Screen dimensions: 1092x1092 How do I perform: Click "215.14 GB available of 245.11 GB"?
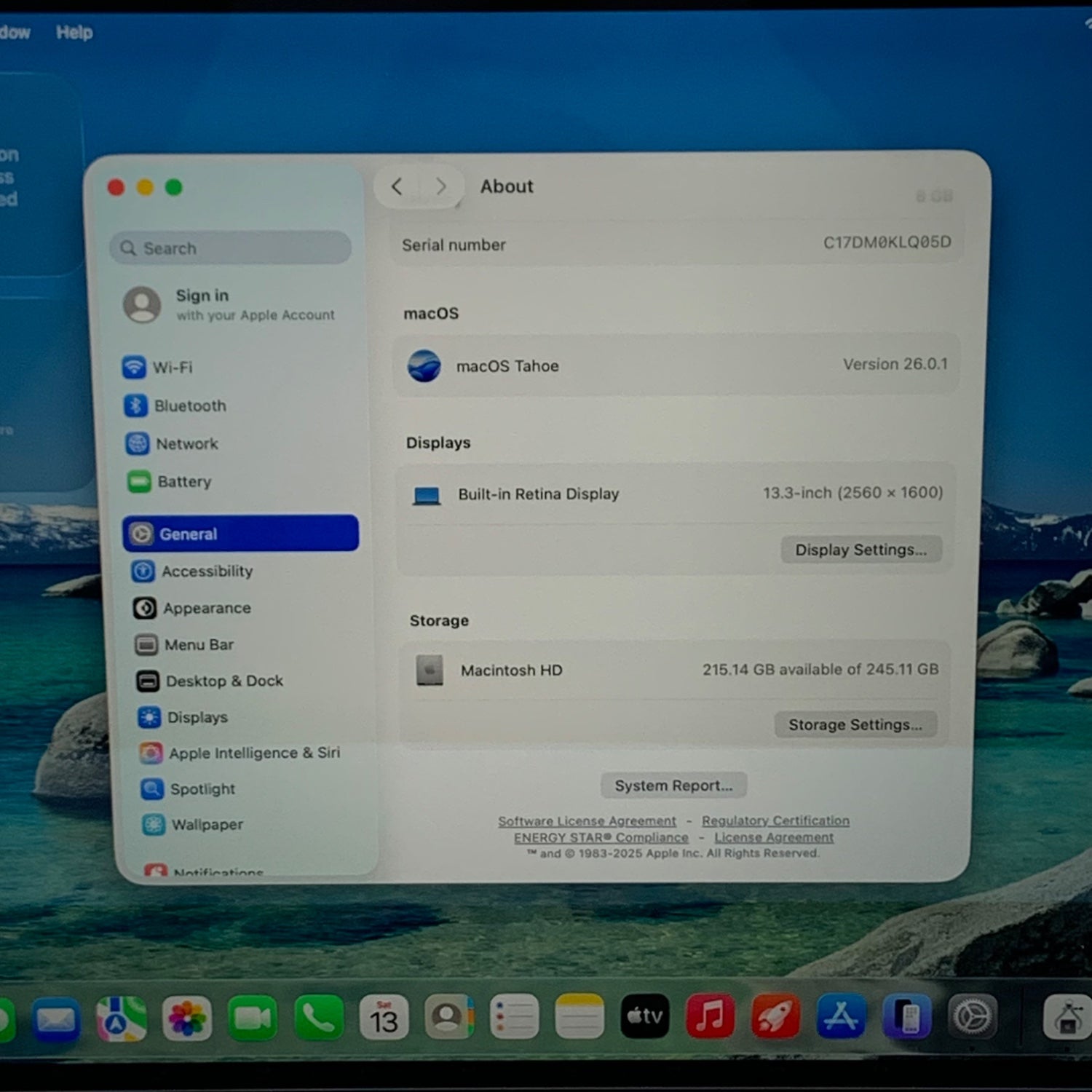coord(820,669)
